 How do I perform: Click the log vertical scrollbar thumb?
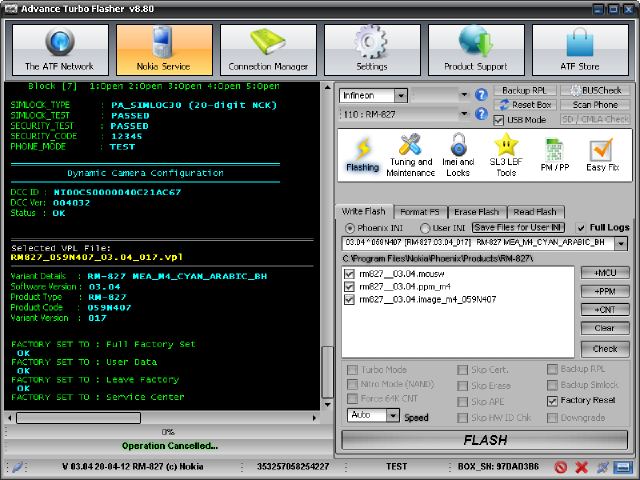[327, 372]
